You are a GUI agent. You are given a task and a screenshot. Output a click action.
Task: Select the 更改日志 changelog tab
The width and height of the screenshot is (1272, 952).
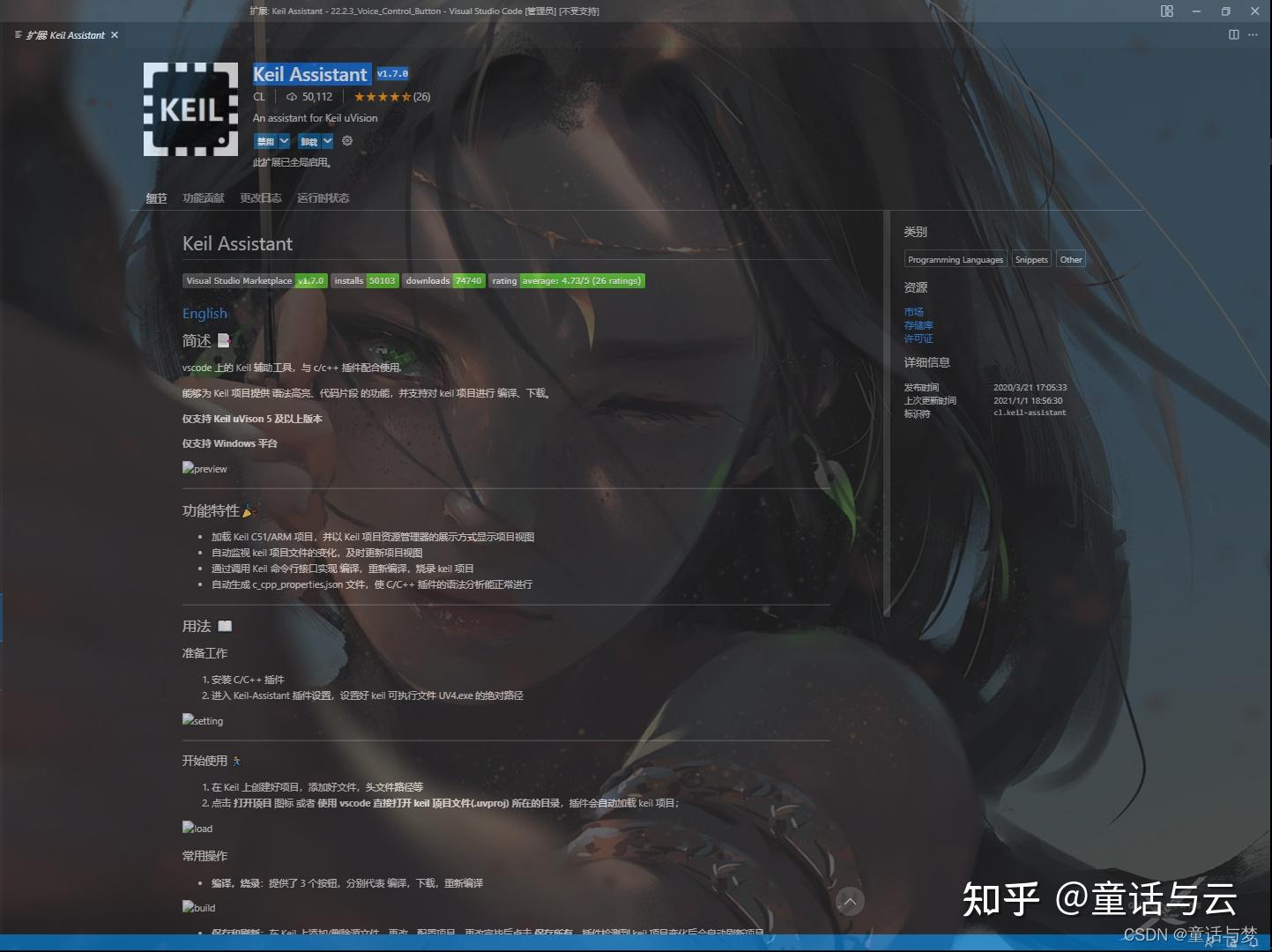(x=260, y=198)
